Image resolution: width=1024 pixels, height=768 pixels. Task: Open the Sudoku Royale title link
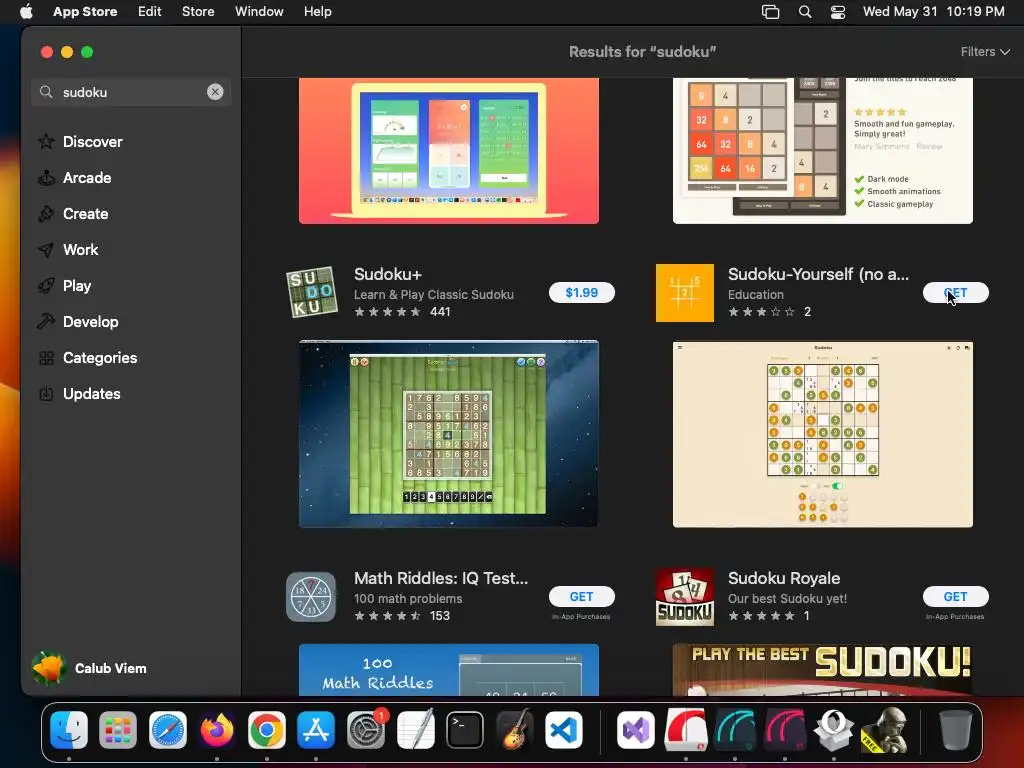tap(784, 578)
